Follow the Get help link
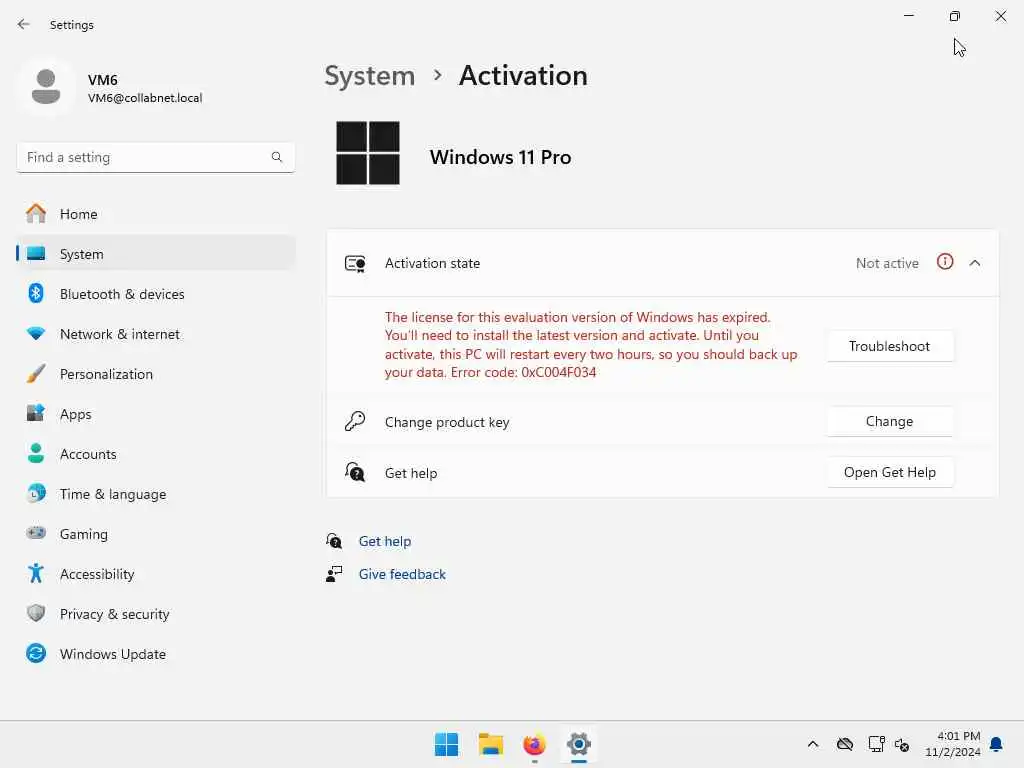Screen dimensions: 1024x768 385,541
